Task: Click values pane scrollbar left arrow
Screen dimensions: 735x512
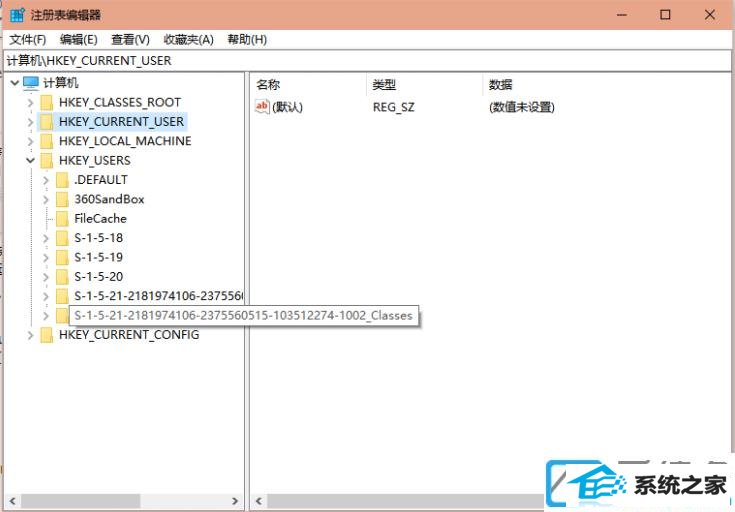Action: point(258,501)
